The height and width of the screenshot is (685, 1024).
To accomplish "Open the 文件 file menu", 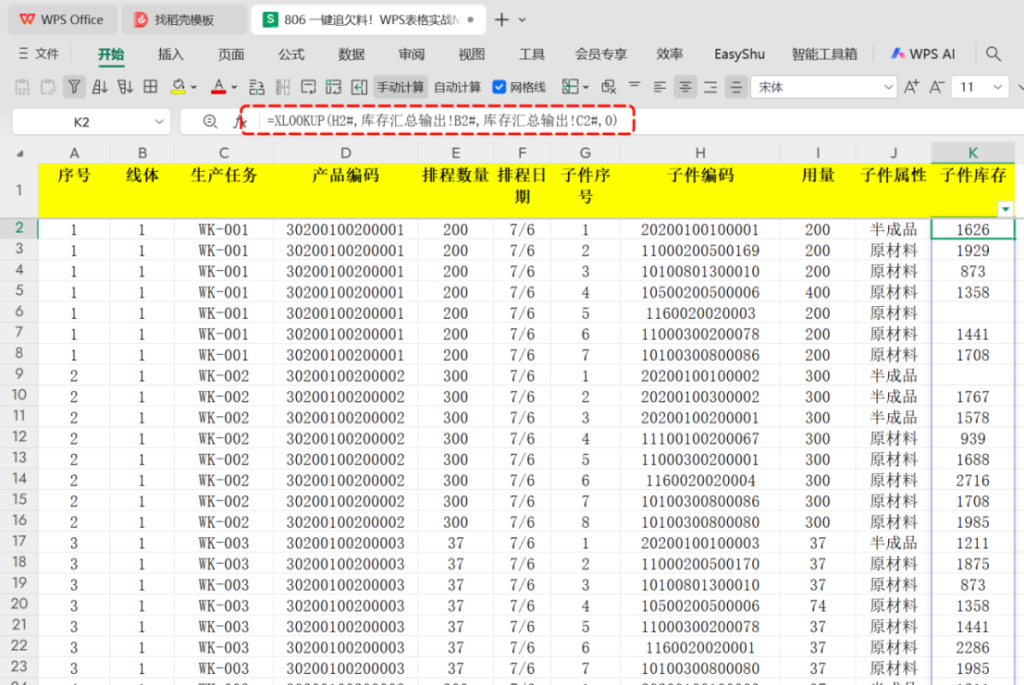I will tap(39, 54).
